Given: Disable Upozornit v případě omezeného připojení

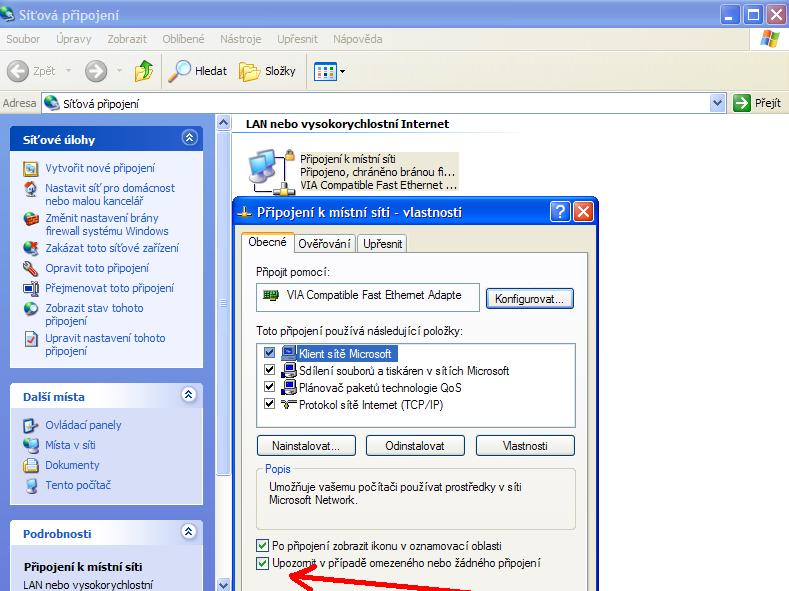Looking at the screenshot, I should click(263, 564).
